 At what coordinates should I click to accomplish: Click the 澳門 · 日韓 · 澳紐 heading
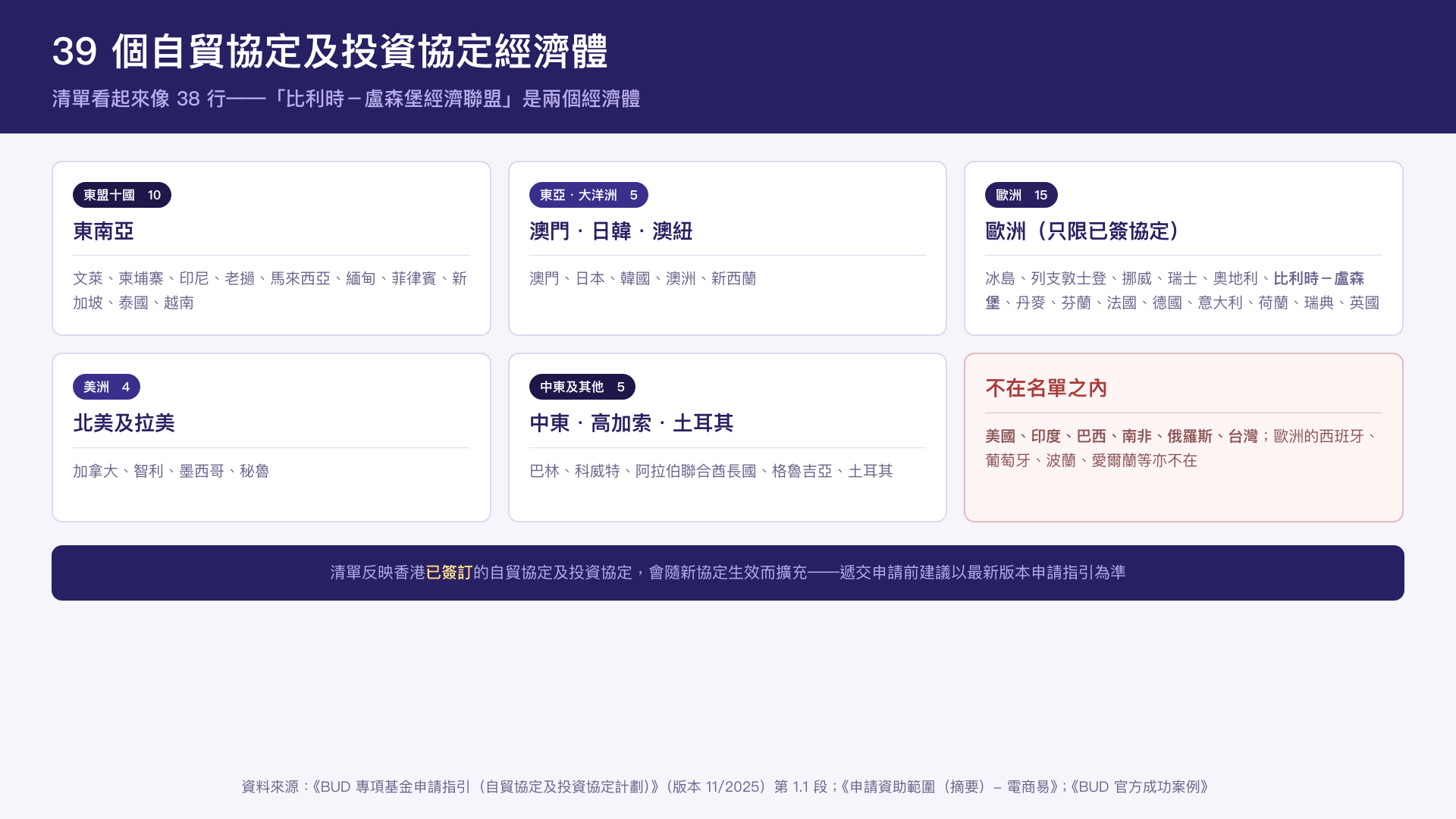tap(611, 231)
